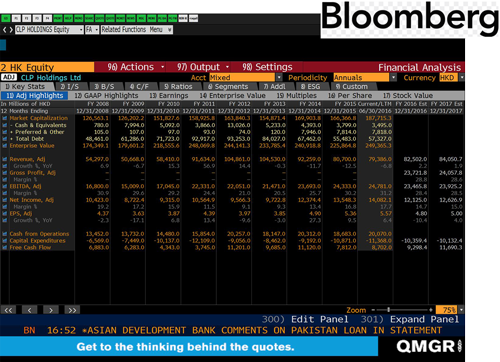Open chart icon beside Total Debt
Image resolution: width=500 pixels, height=362 pixels.
pos(5,139)
